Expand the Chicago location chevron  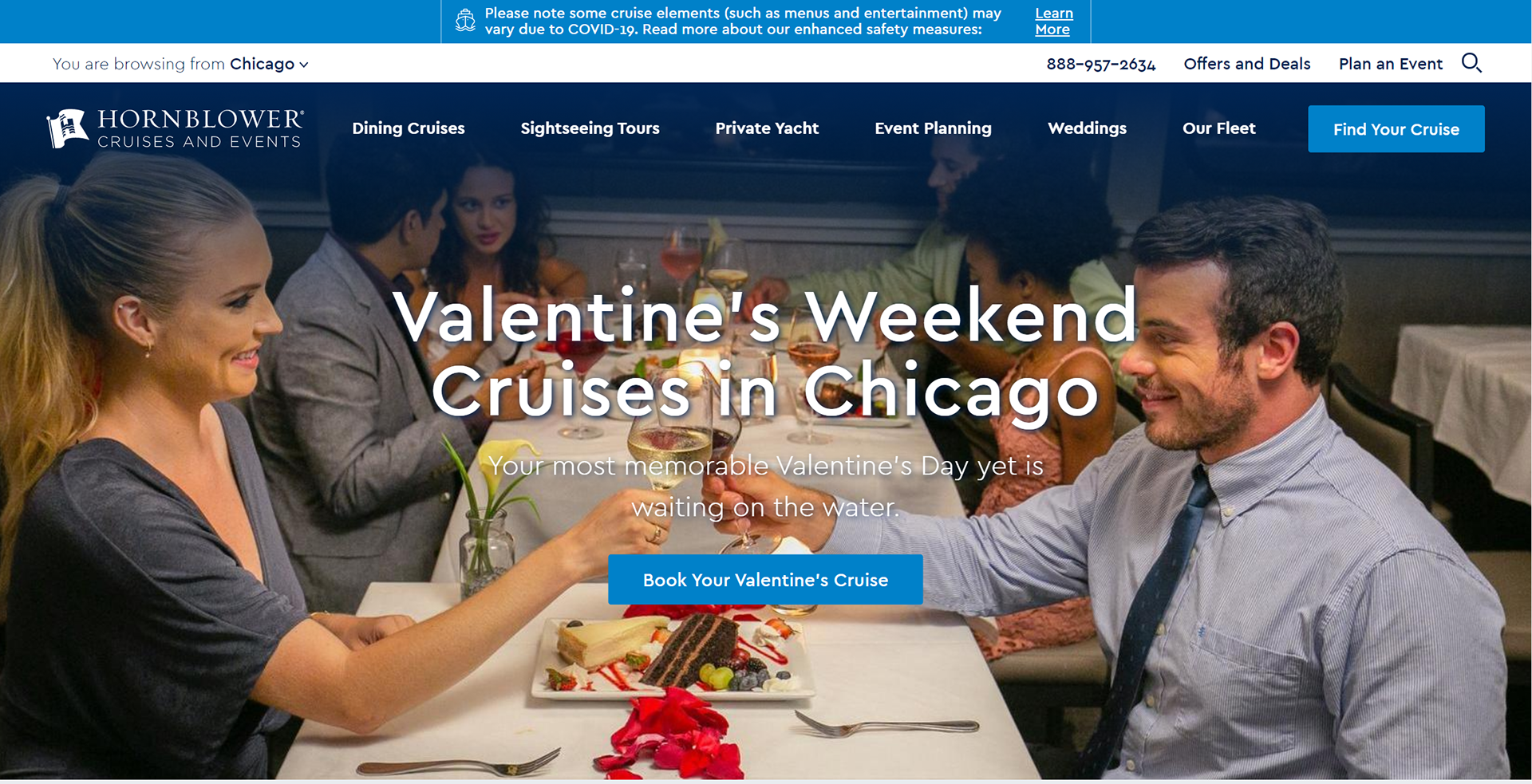pyautogui.click(x=304, y=65)
